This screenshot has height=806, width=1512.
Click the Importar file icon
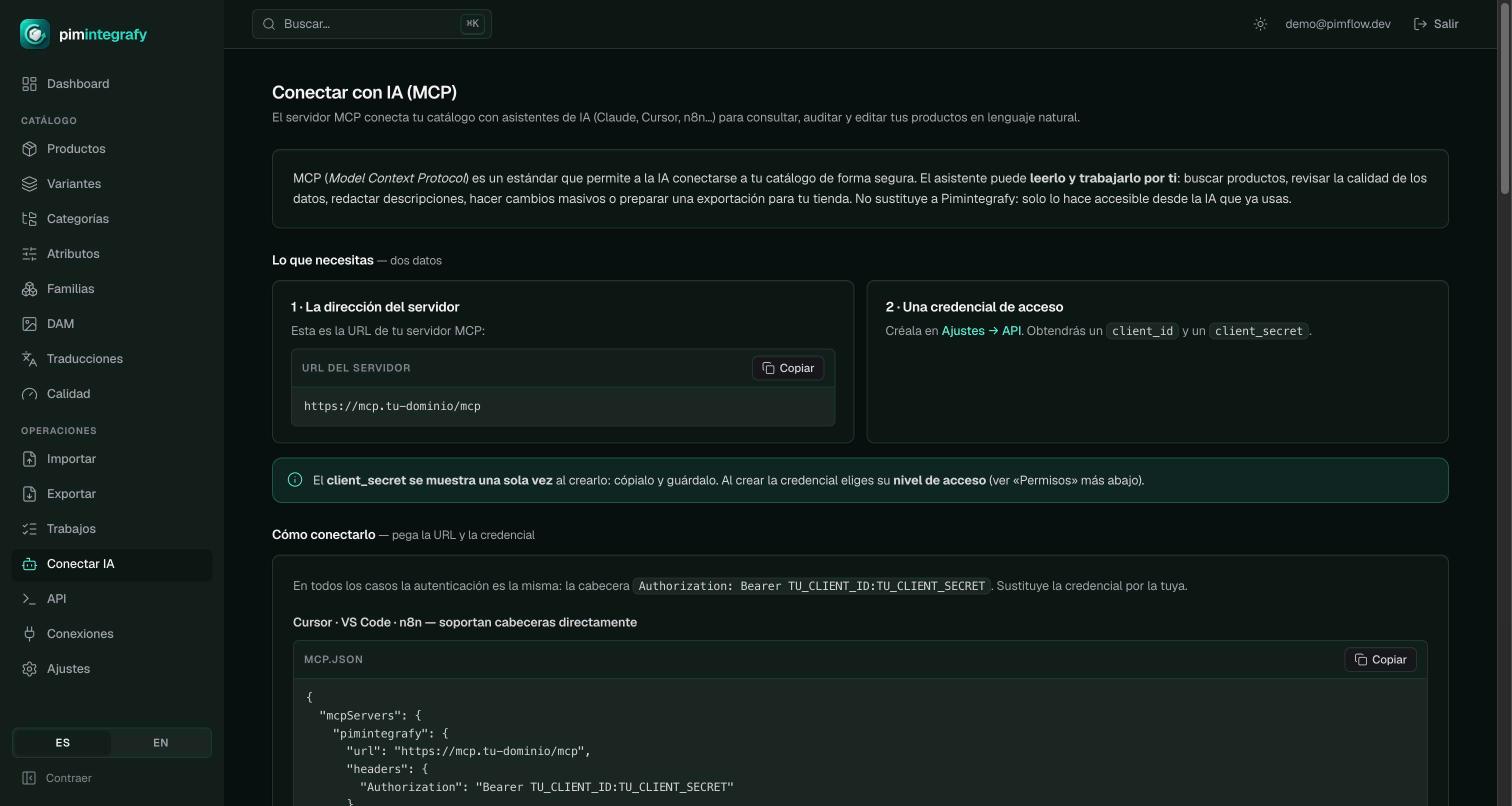29,459
